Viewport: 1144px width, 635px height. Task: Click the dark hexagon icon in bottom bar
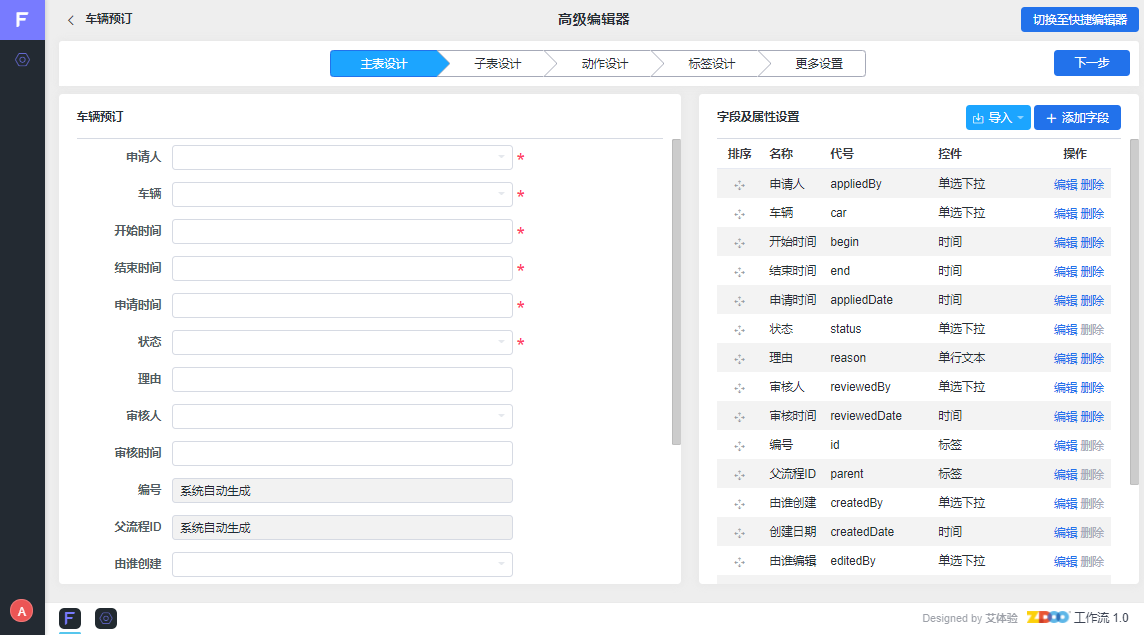(106, 618)
